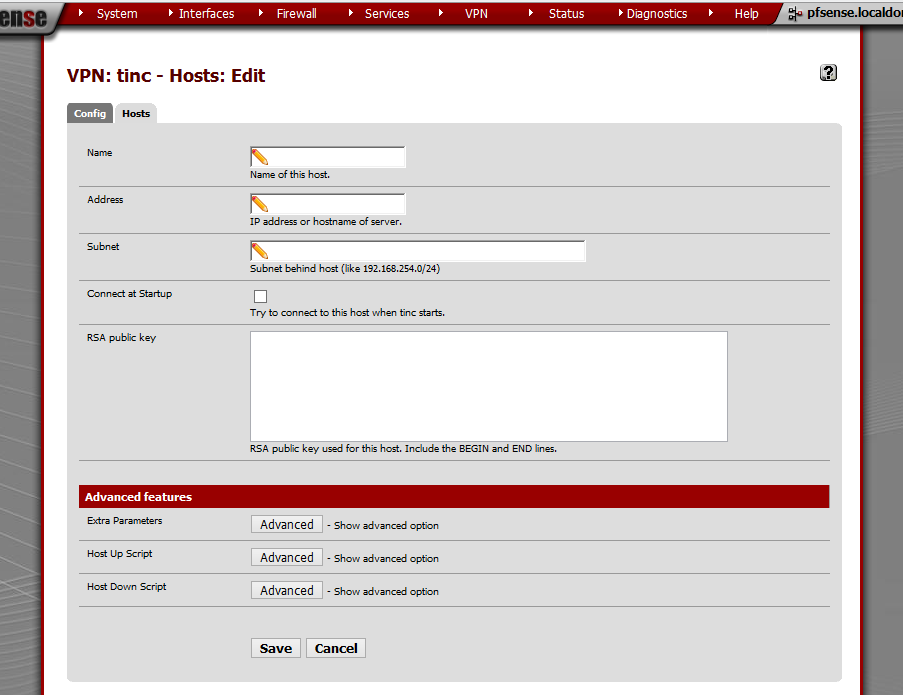Click the network icon beside pfsense.localdomain
Screen dimensions: 903x695
tap(795, 14)
